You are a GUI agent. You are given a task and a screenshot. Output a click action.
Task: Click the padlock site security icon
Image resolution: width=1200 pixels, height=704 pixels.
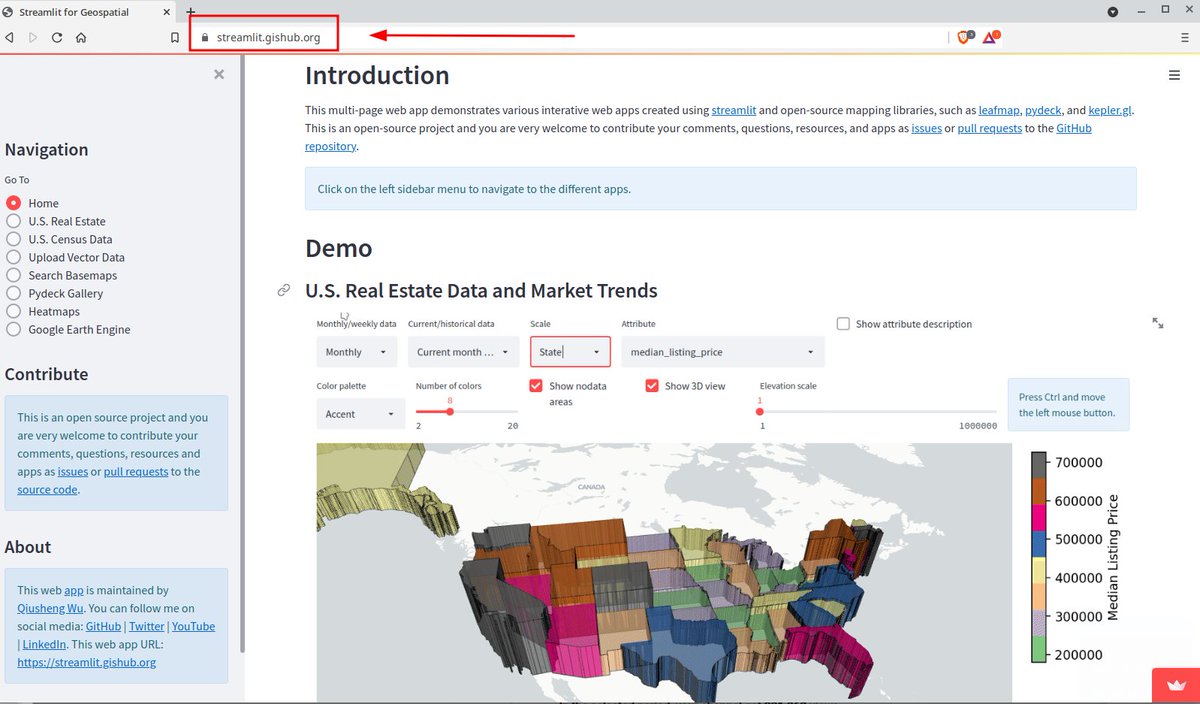pyautogui.click(x=204, y=37)
